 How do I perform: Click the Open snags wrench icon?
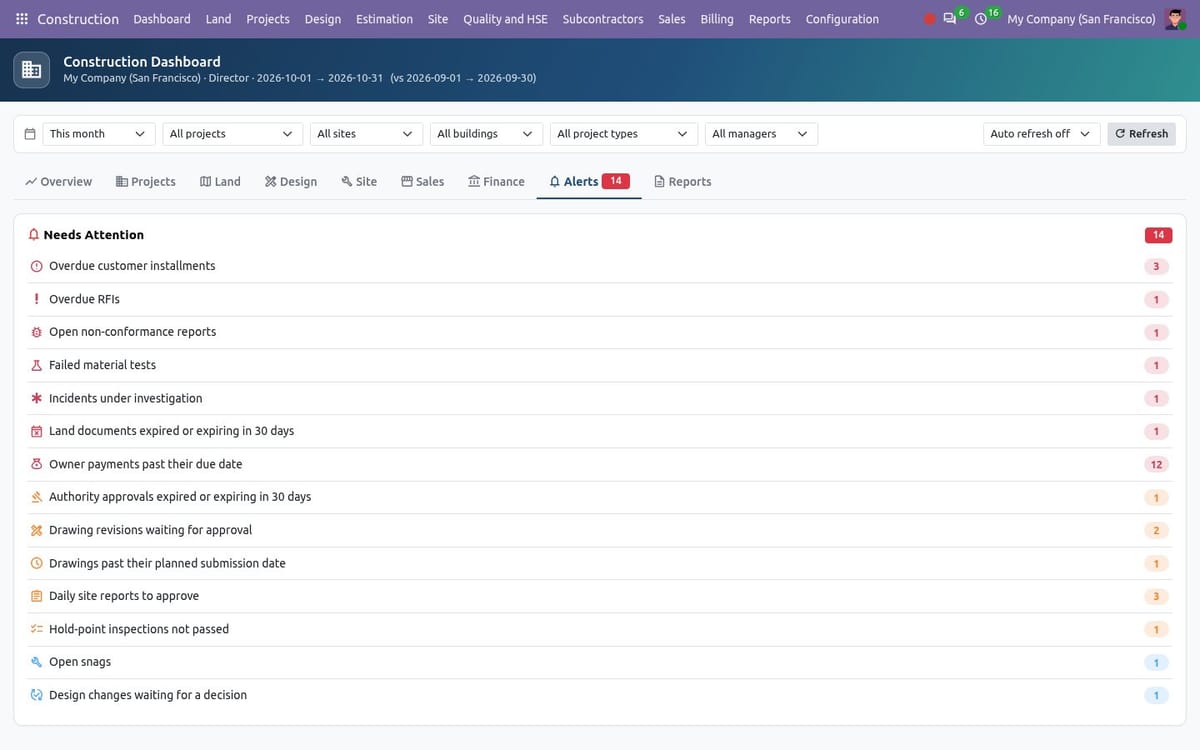pos(37,662)
